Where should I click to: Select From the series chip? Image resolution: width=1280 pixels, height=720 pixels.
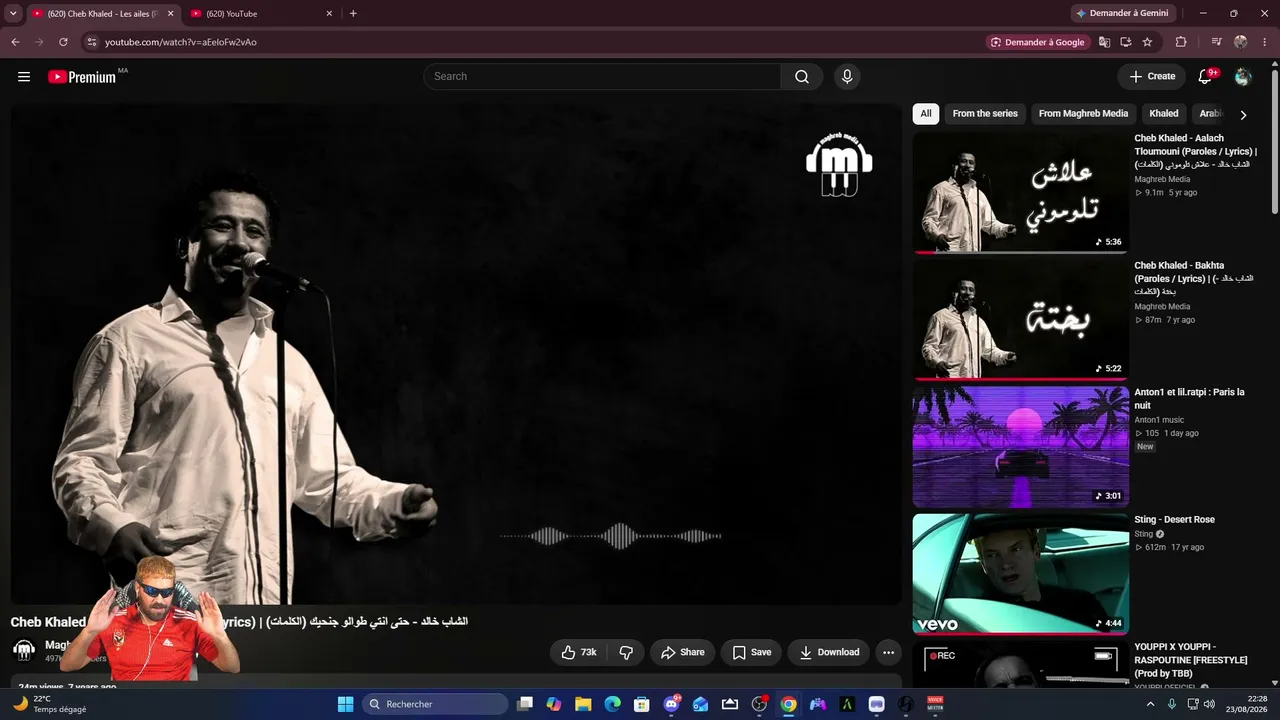[x=985, y=114]
